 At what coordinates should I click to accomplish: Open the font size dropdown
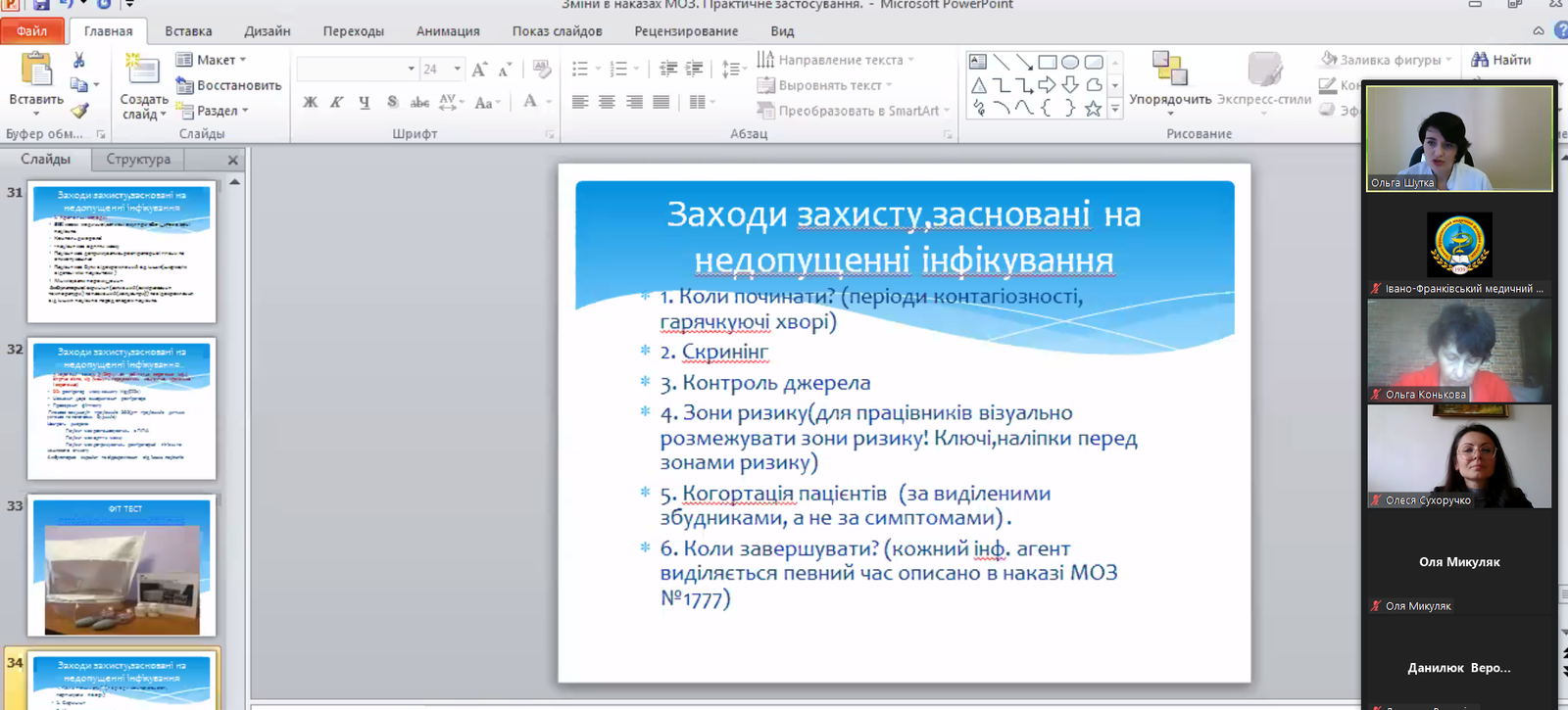click(x=457, y=70)
